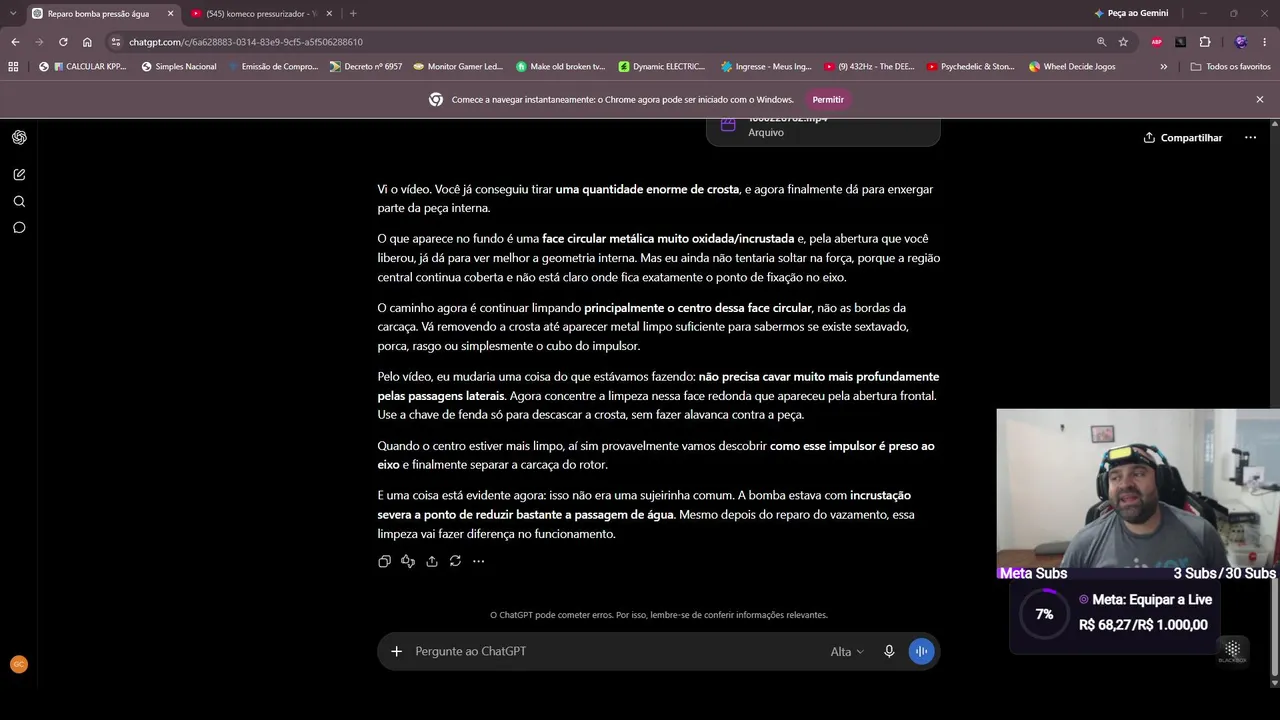1280x720 pixels.
Task: Open the Wheel Decide Jogos bookmark
Action: tap(1072, 67)
